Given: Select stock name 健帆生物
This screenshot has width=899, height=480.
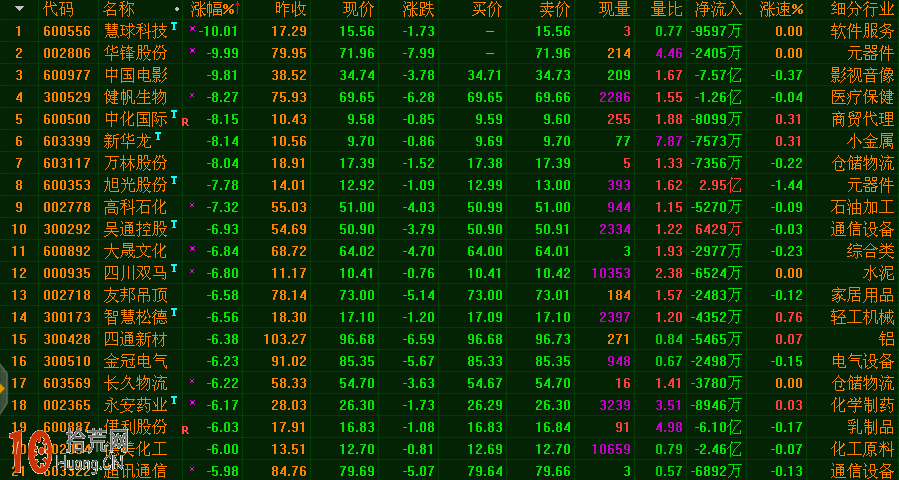Looking at the screenshot, I should [135, 97].
